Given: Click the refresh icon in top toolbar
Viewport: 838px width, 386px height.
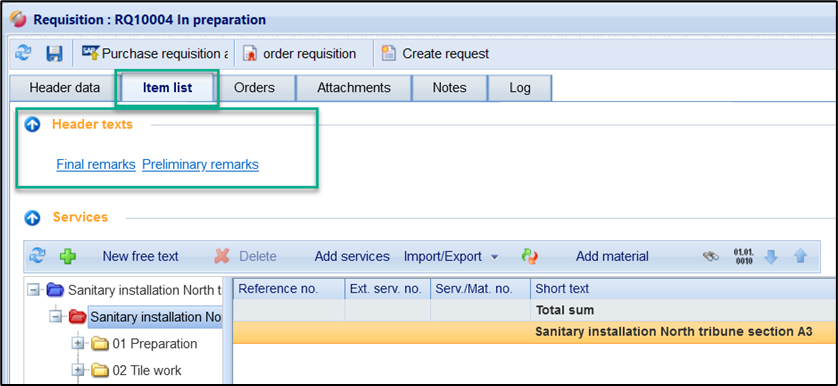Looking at the screenshot, I should 23,53.
